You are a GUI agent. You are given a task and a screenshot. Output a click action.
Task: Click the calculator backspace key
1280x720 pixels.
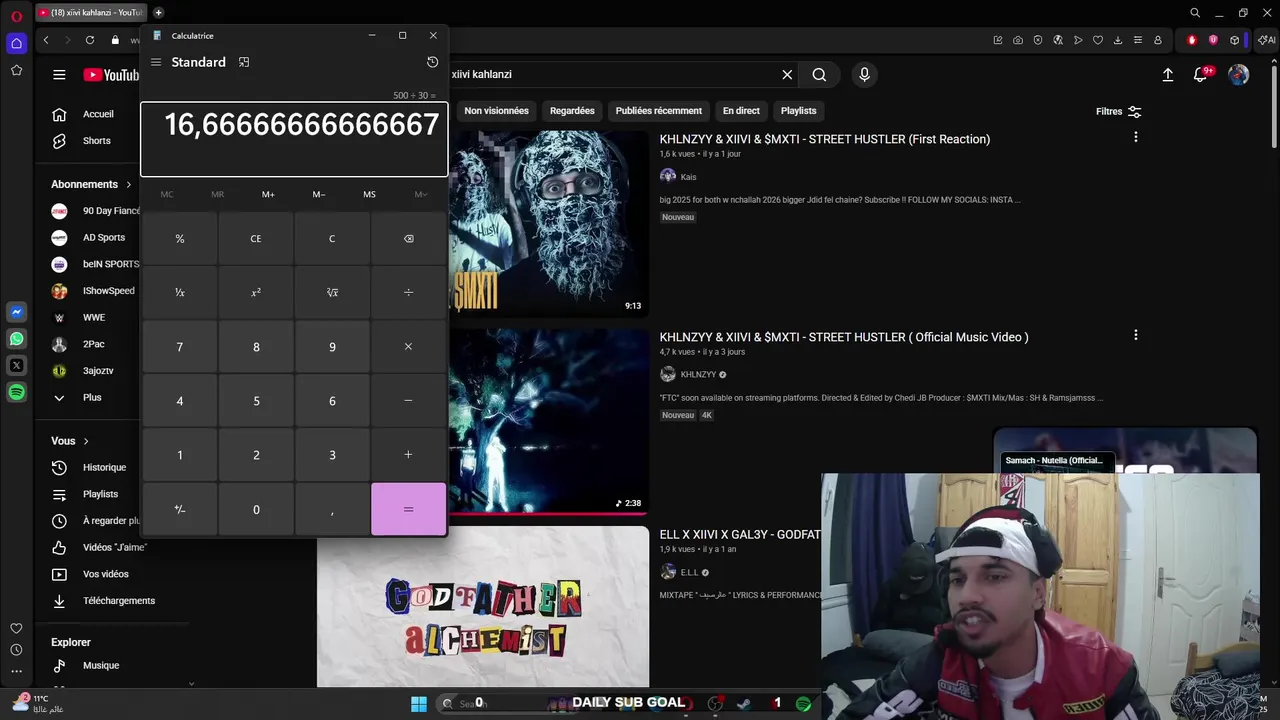[408, 239]
